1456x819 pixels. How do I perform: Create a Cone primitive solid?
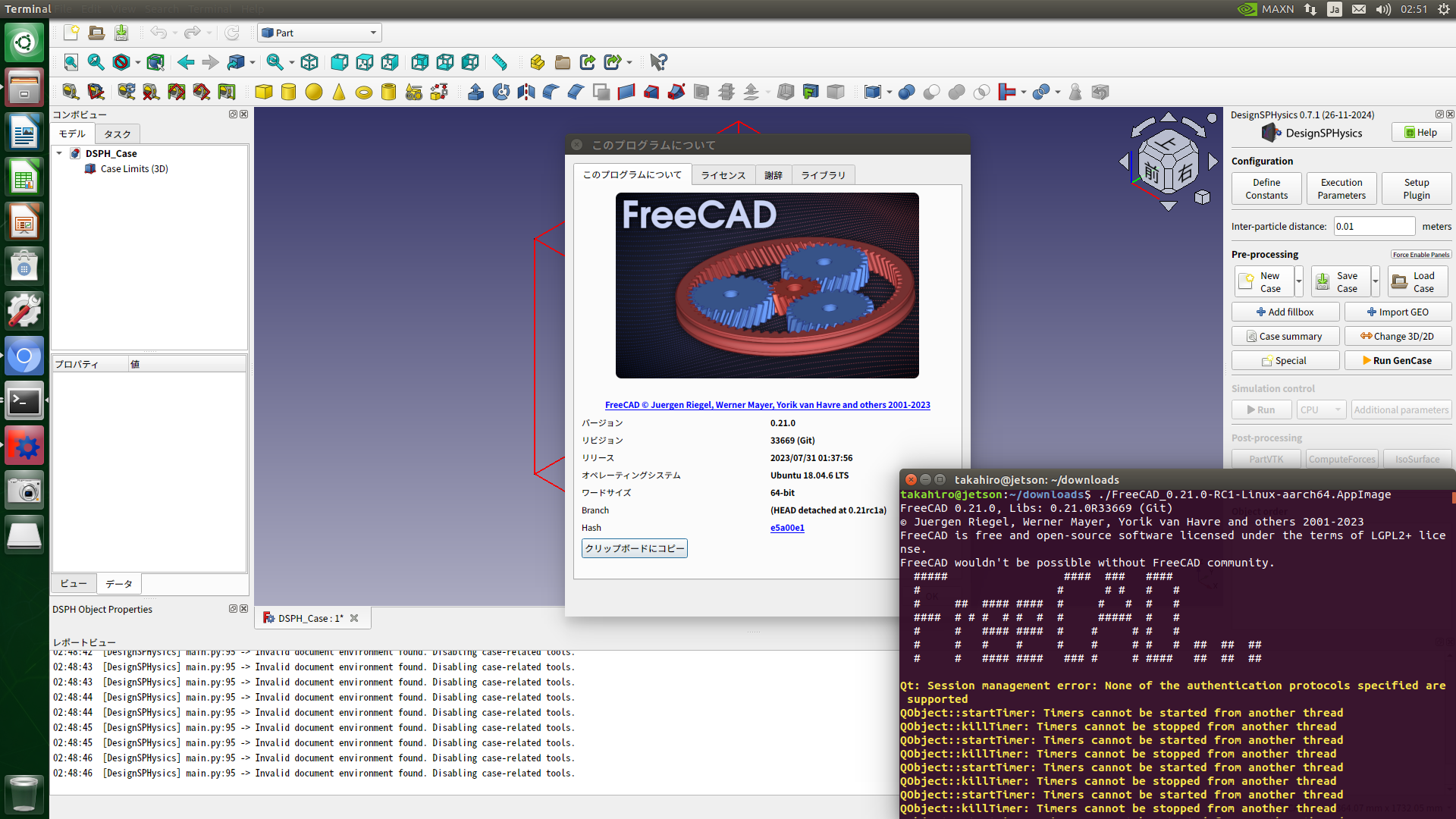click(339, 92)
